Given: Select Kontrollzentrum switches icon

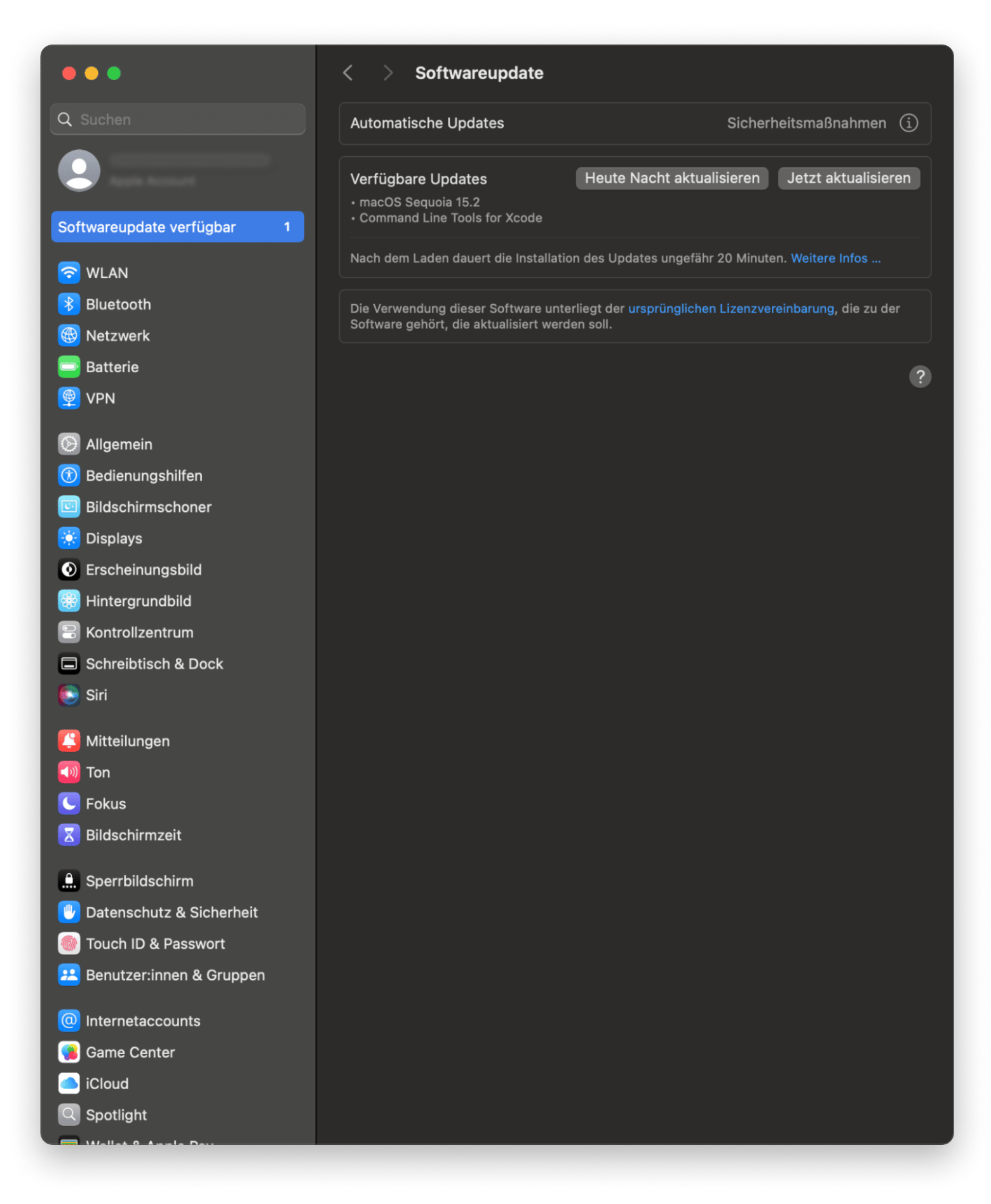Looking at the screenshot, I should tap(69, 631).
